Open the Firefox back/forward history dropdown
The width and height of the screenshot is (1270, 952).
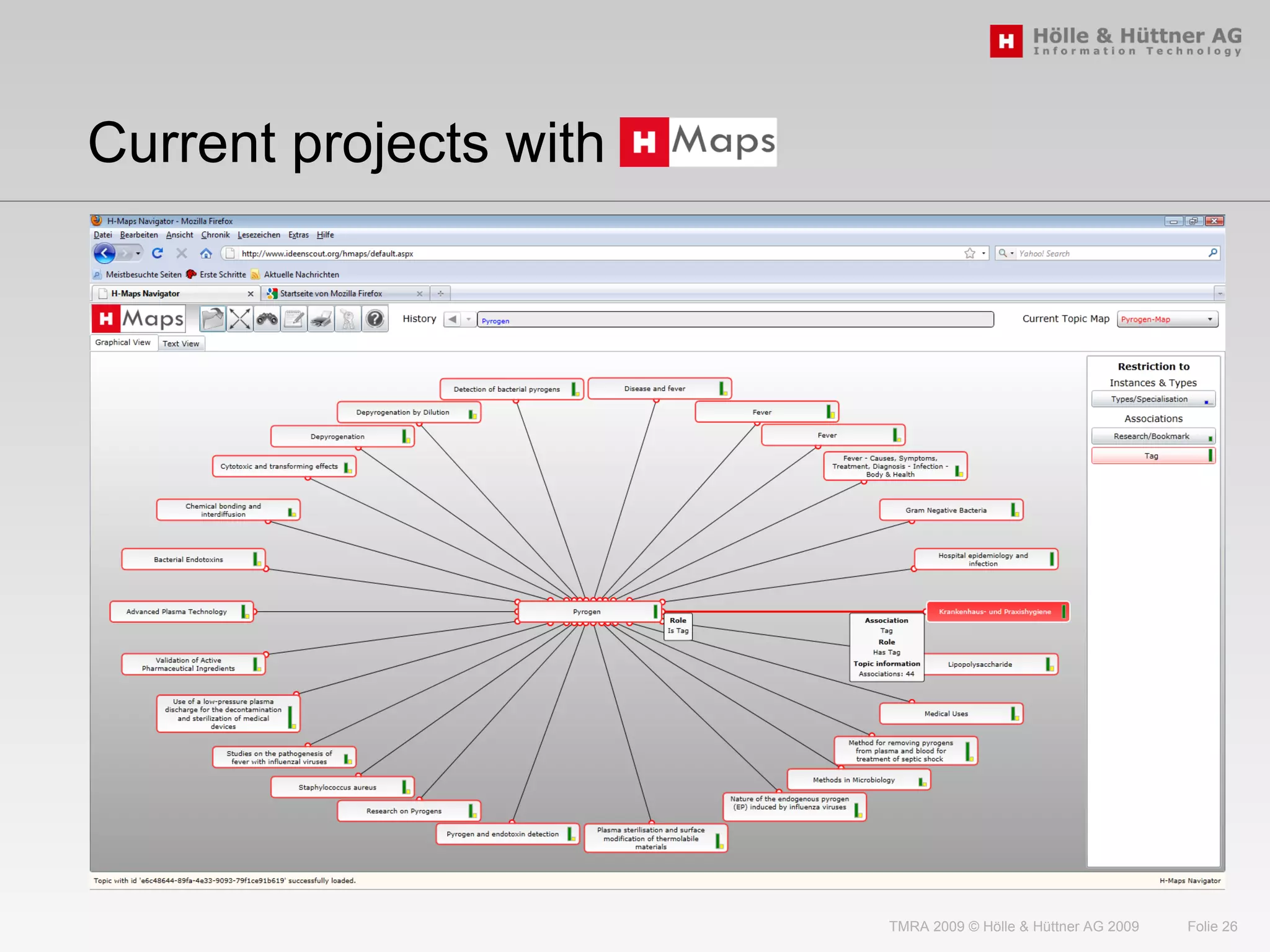pyautogui.click(x=138, y=253)
